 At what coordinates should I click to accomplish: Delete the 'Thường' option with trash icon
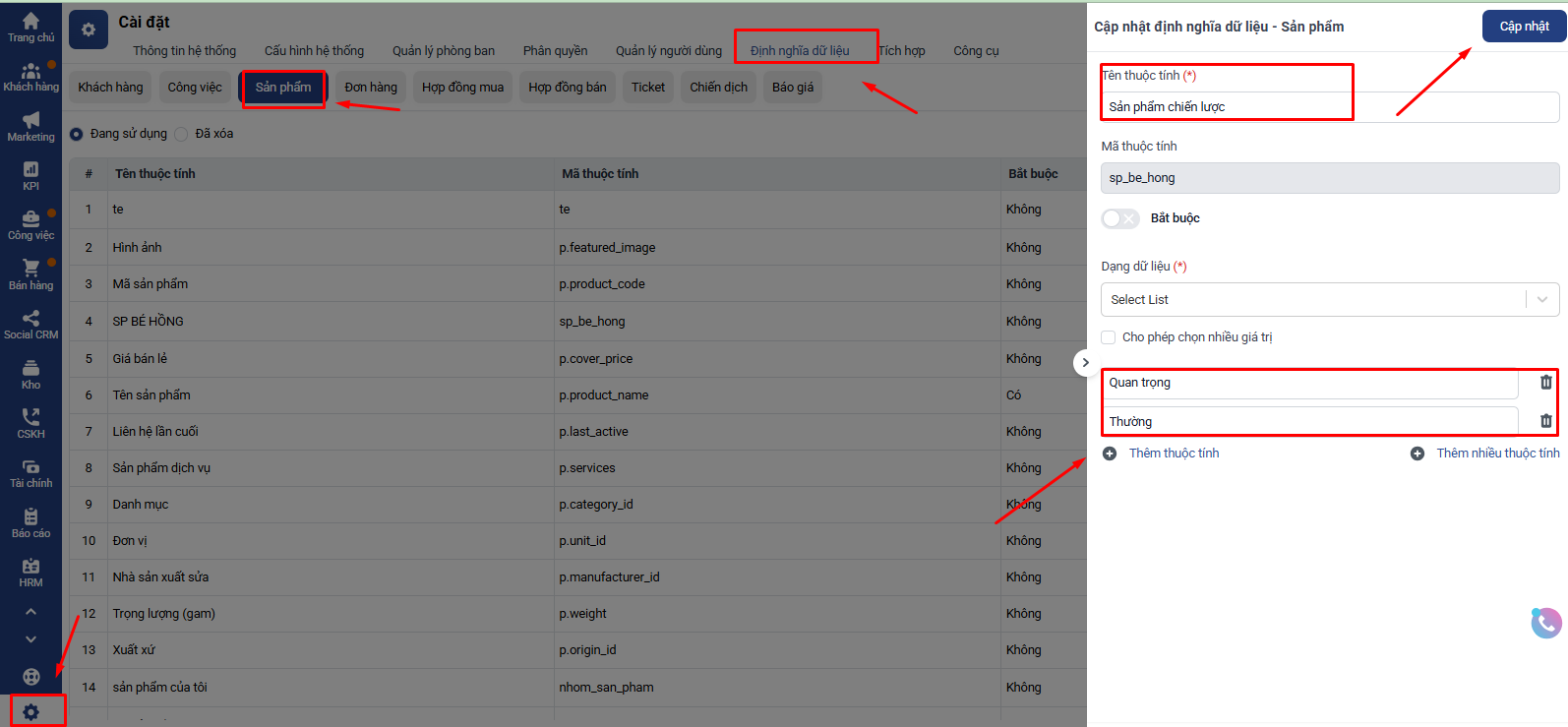pyautogui.click(x=1545, y=421)
